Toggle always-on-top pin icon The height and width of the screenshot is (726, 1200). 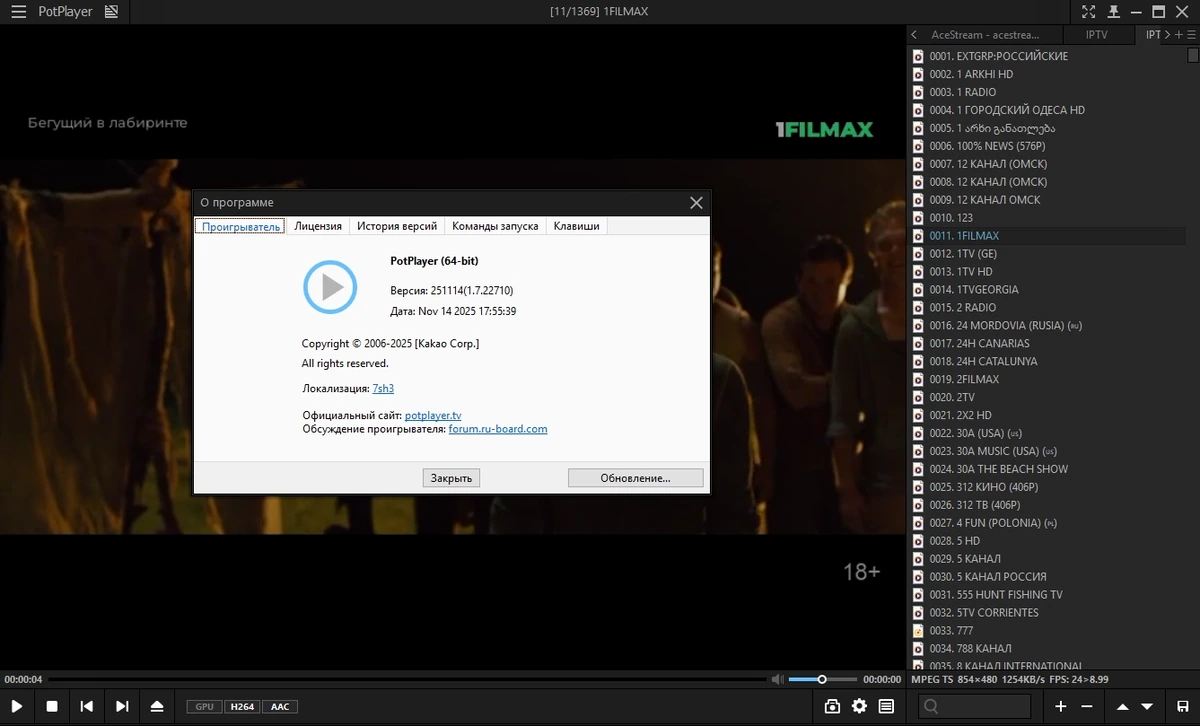point(1112,12)
